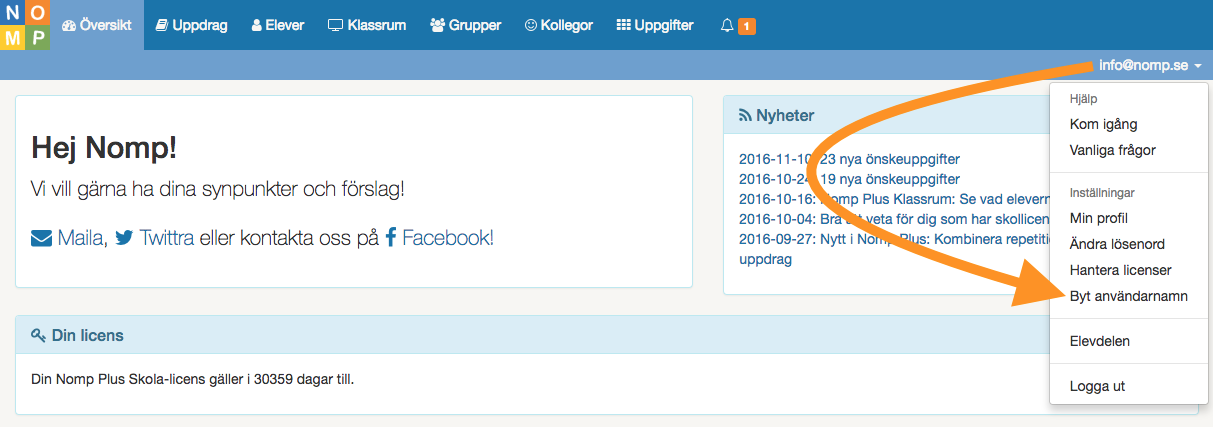Open Kom igång help entry
1213x427 pixels.
coord(1103,124)
